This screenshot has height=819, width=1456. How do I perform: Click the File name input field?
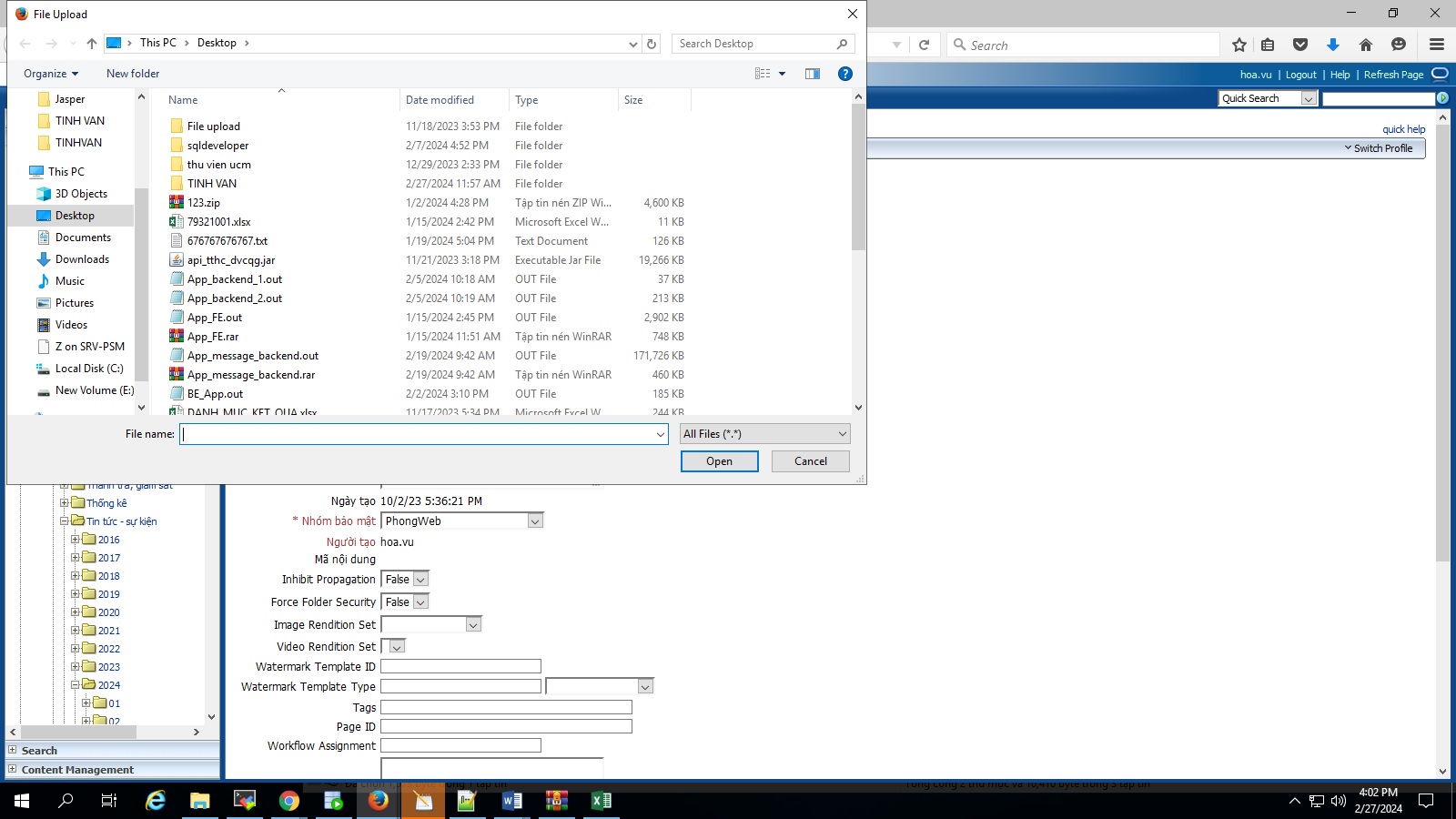(x=419, y=434)
